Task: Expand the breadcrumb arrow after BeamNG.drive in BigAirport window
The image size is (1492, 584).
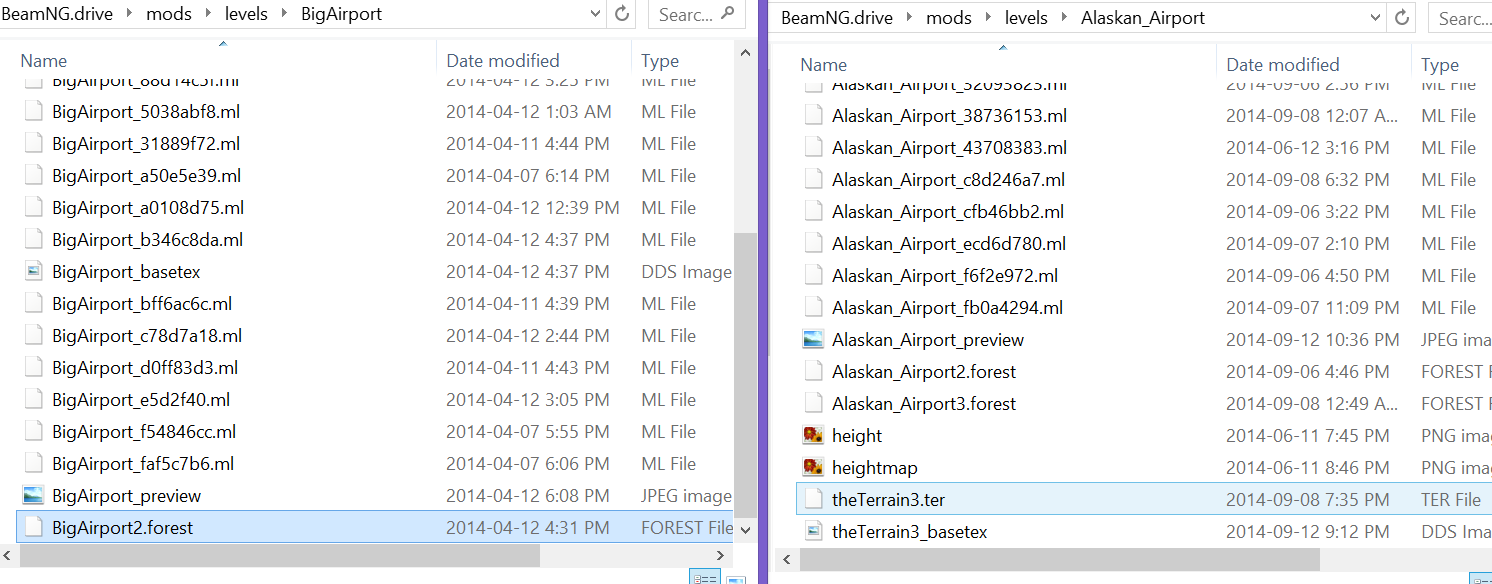Action: 128,15
